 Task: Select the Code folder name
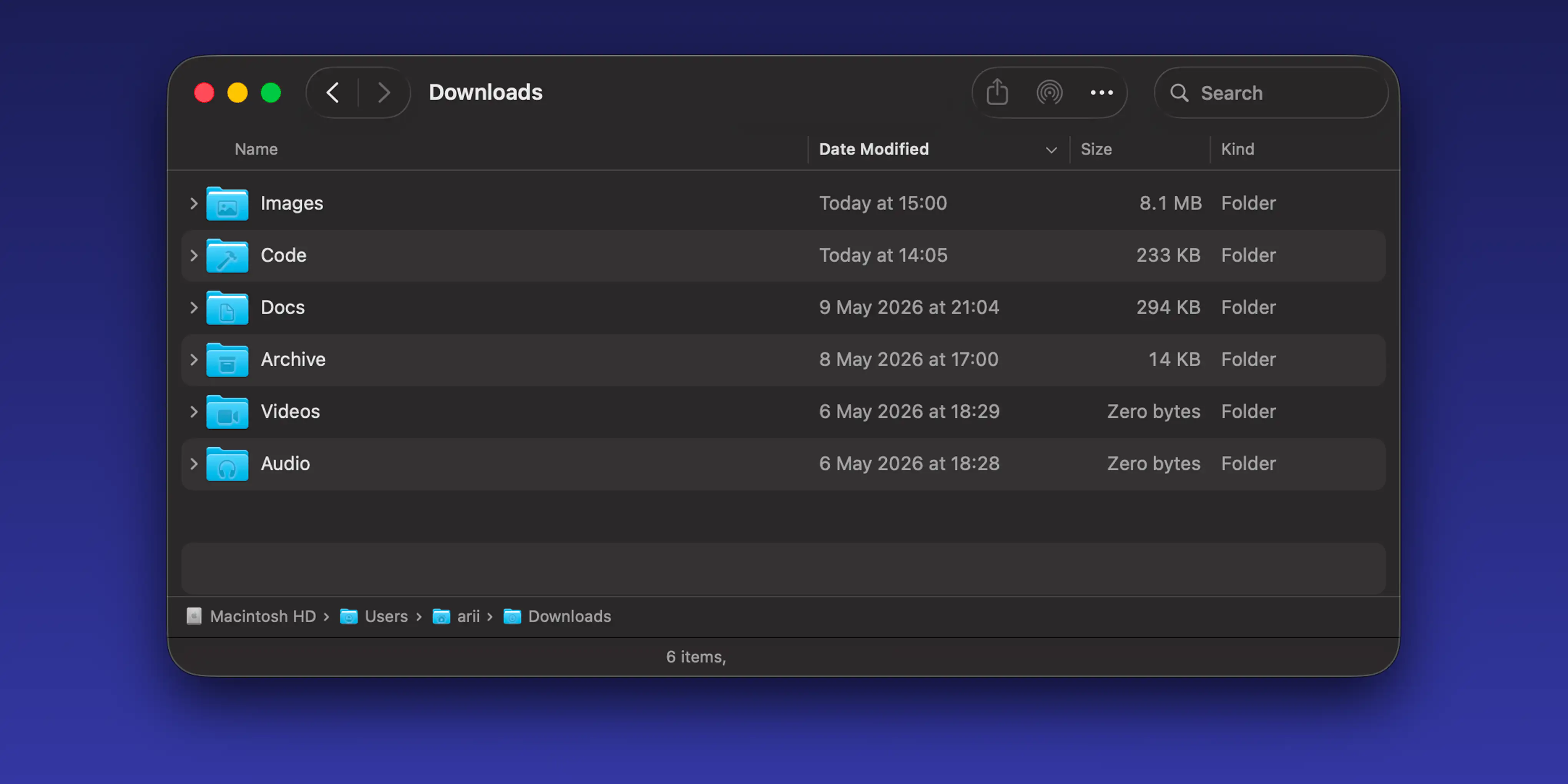[x=283, y=256]
